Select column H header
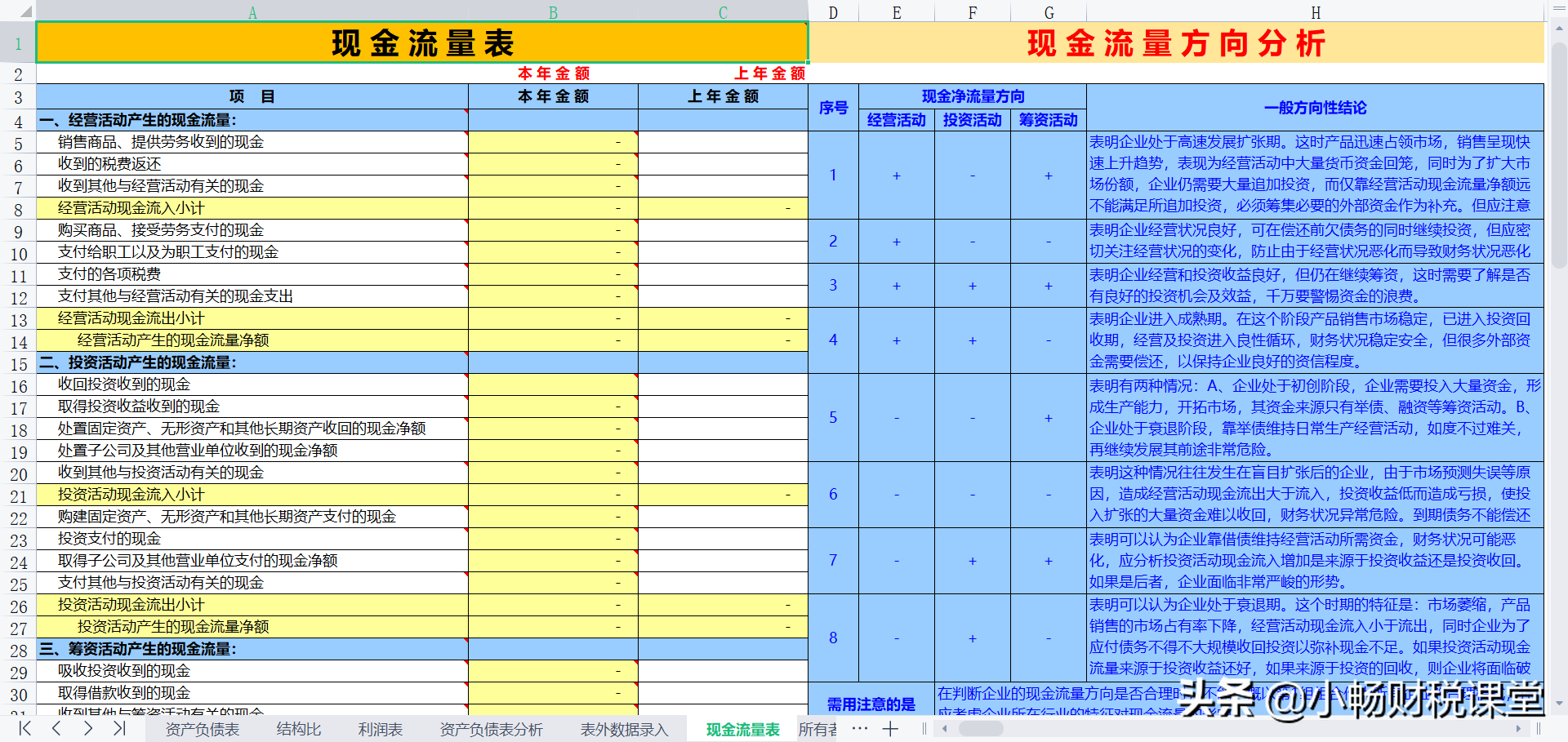Image resolution: width=1568 pixels, height=742 pixels. click(1315, 11)
